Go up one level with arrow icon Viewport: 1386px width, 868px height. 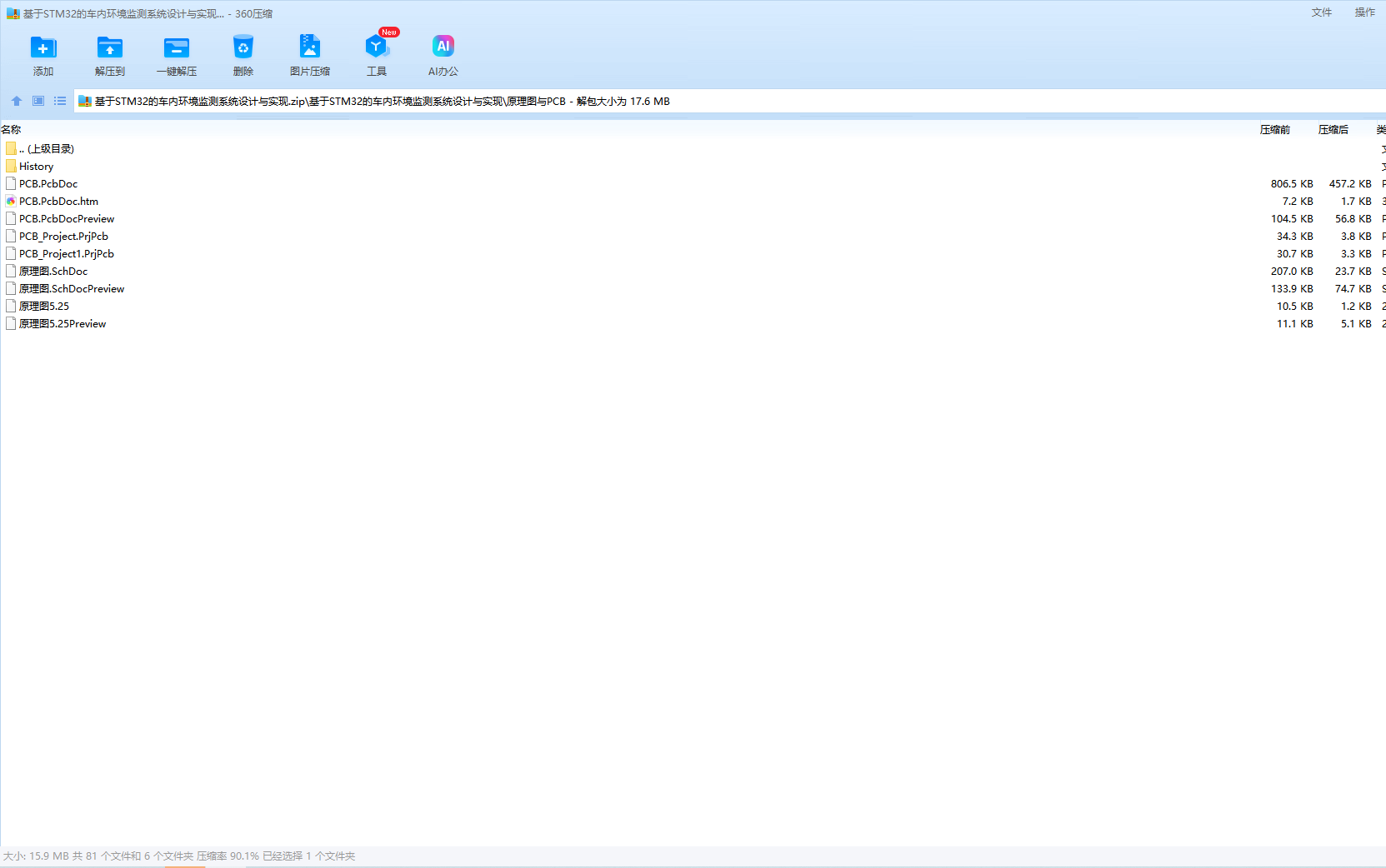click(x=17, y=101)
